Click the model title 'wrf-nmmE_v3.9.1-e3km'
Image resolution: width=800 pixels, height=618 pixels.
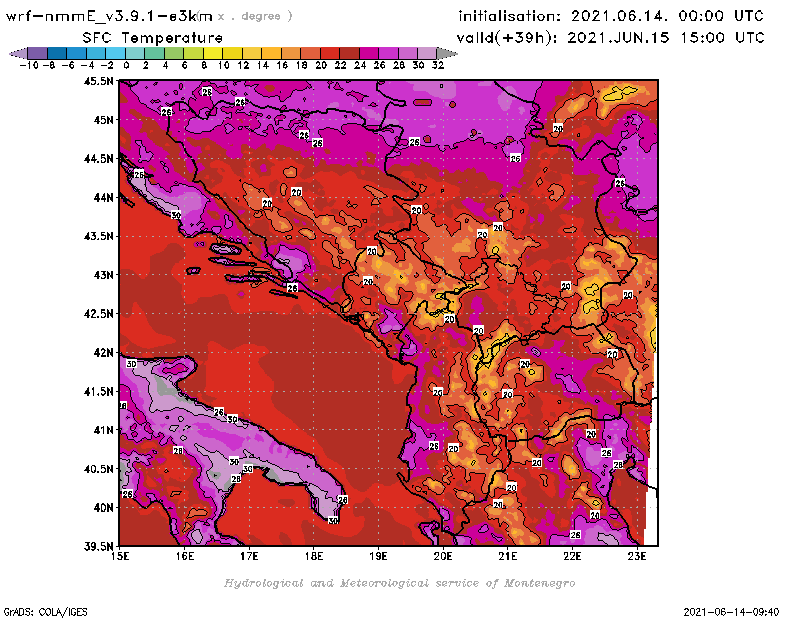click(109, 16)
